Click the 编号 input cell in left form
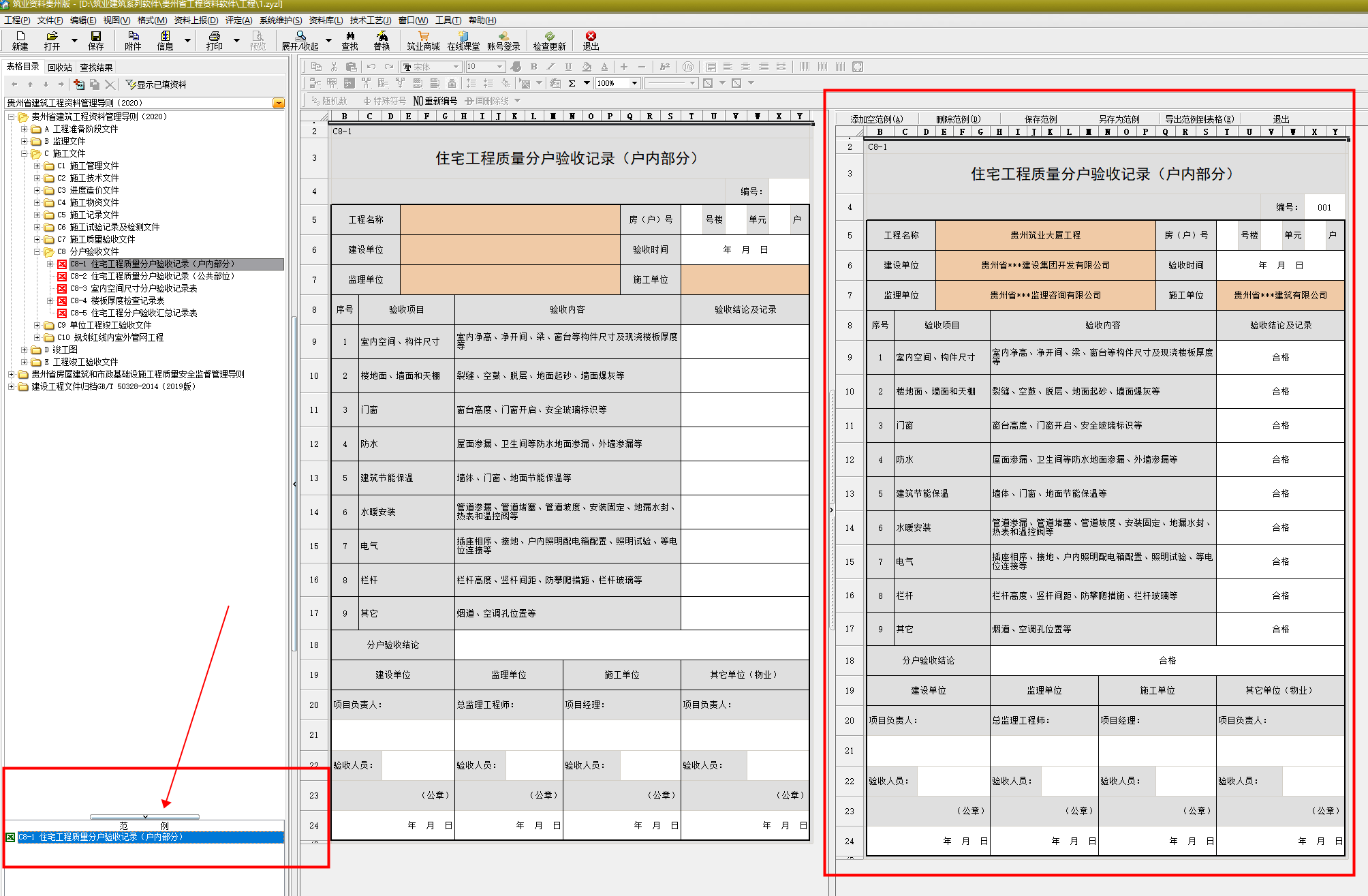Viewport: 1368px width, 896px height. tap(789, 191)
